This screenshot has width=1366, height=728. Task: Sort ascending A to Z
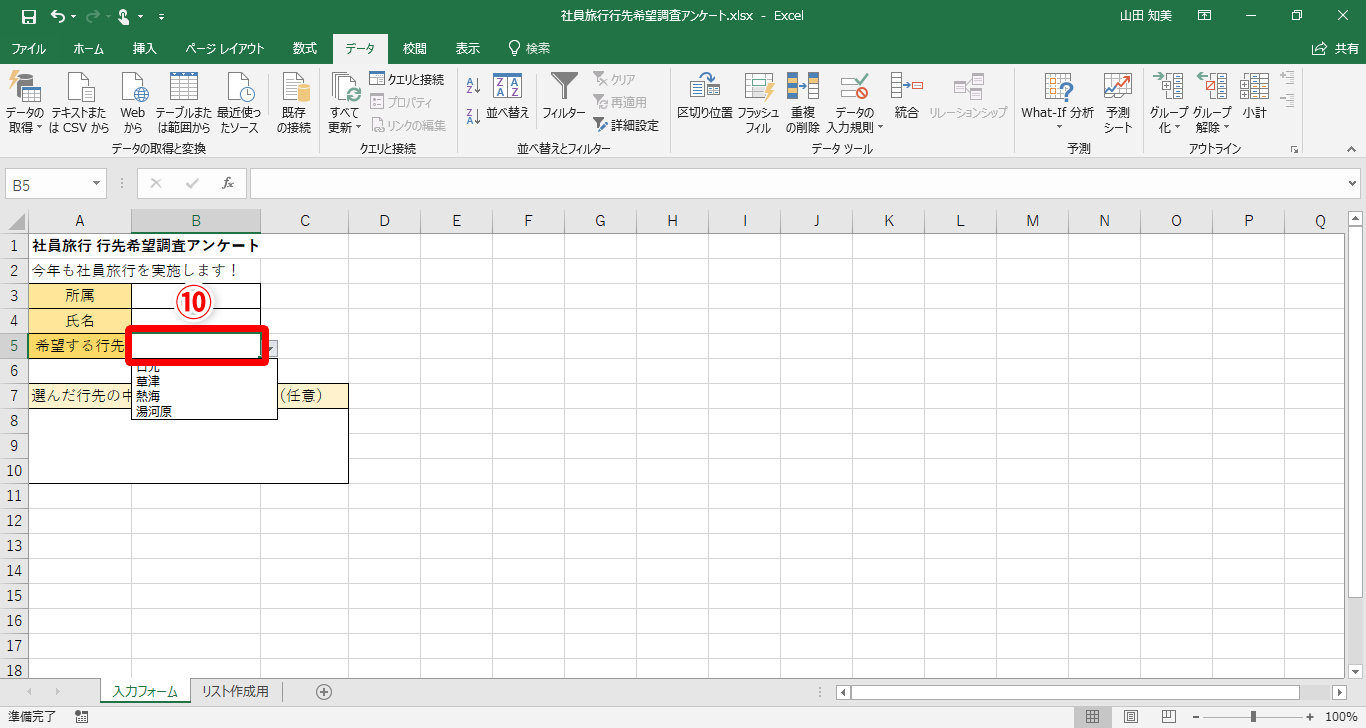[x=474, y=86]
